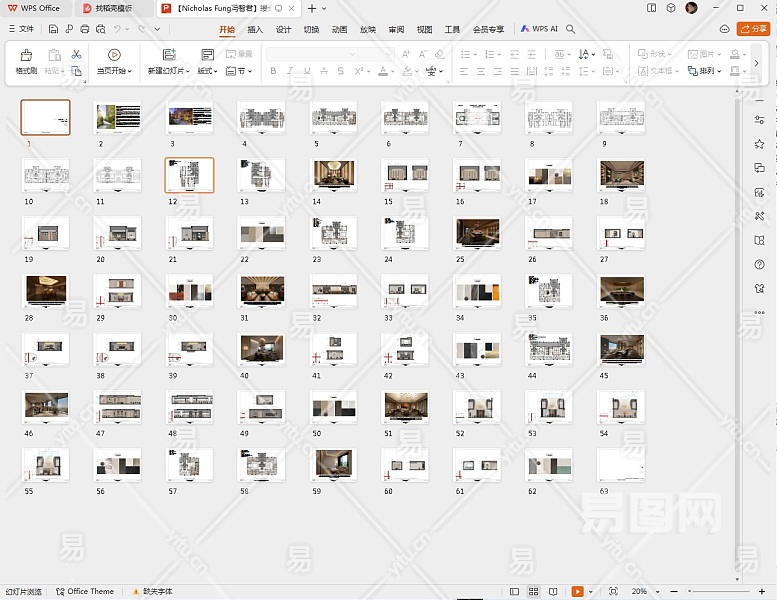Click the Format Painter (格式刷) icon
The width and height of the screenshot is (777, 600).
(26, 55)
